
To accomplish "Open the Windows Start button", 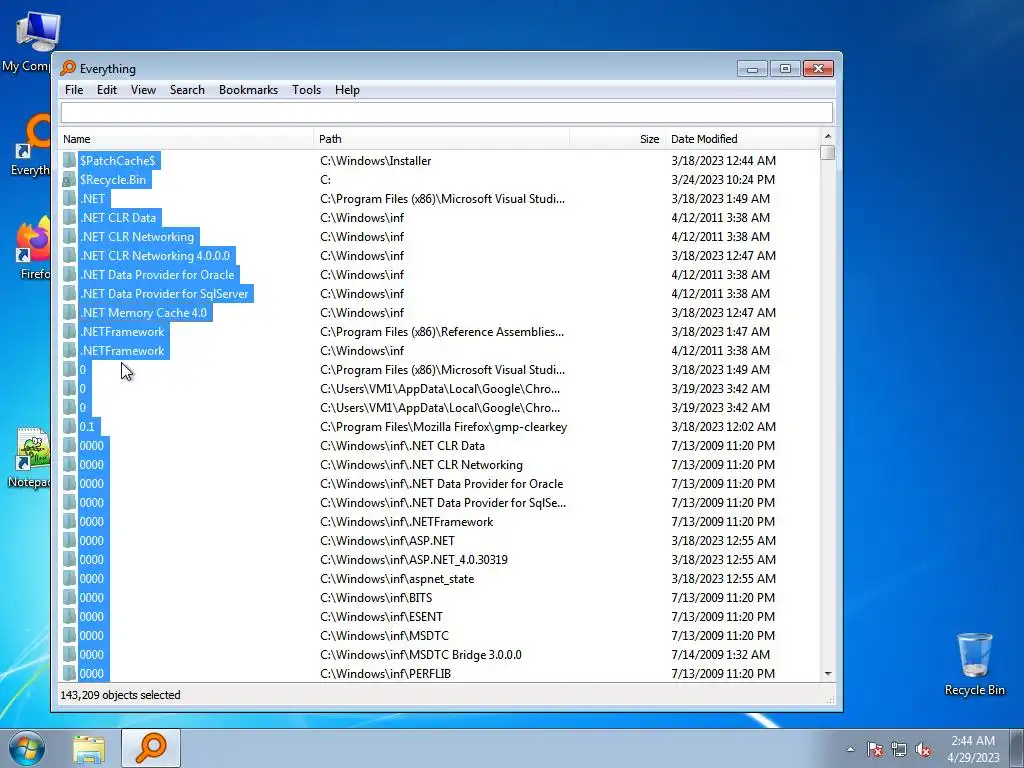I will [26, 748].
